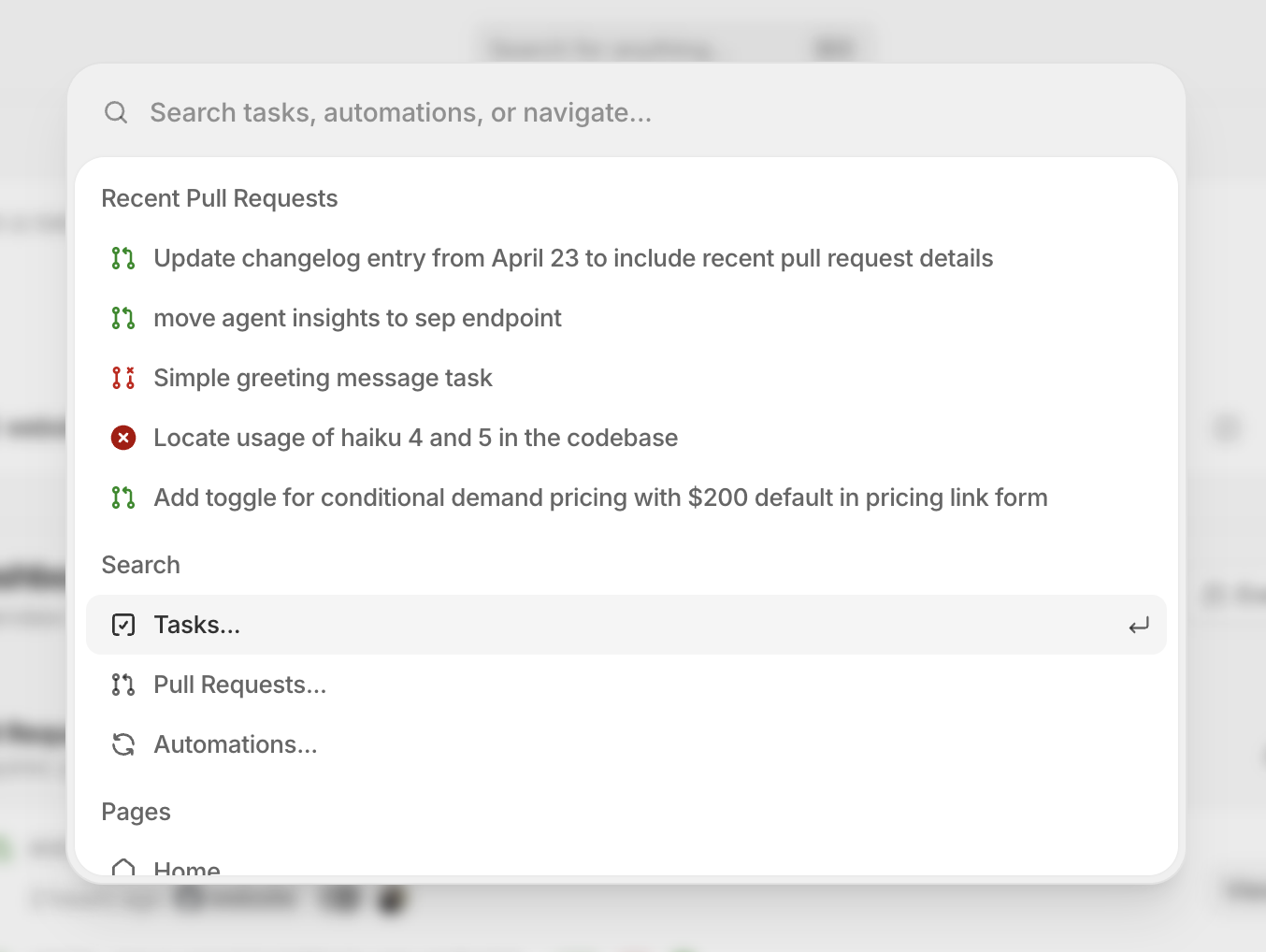
Task: Open move agent insights to sep endpoint
Action: [357, 318]
